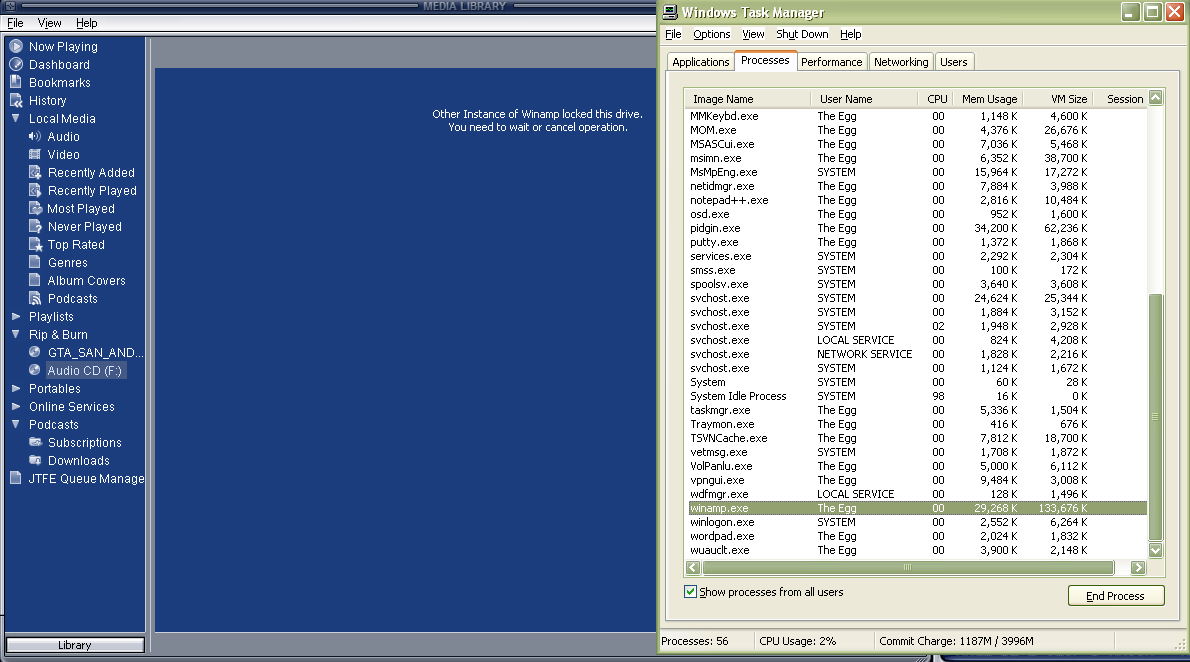Sort processes by User Name column
This screenshot has width=1190, height=662.
tap(864, 99)
